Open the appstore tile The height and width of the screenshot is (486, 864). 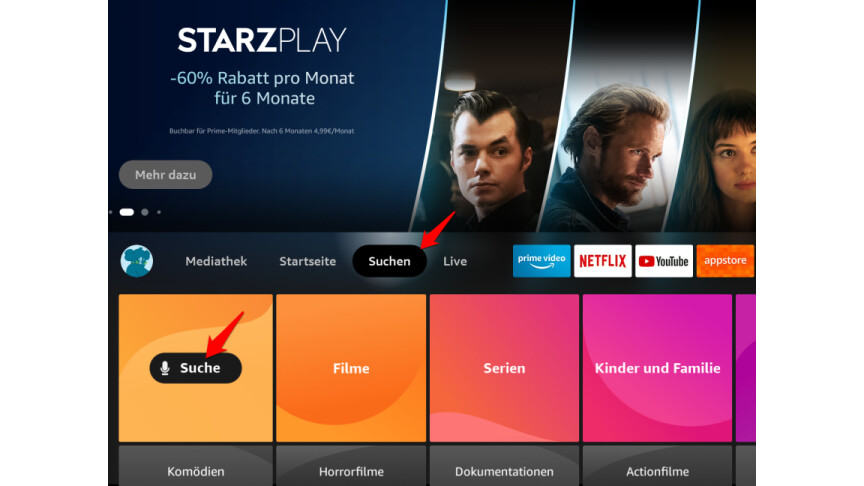click(x=725, y=261)
